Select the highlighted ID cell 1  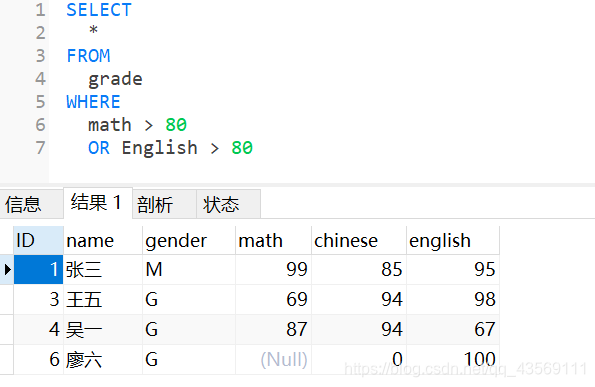coord(38,269)
